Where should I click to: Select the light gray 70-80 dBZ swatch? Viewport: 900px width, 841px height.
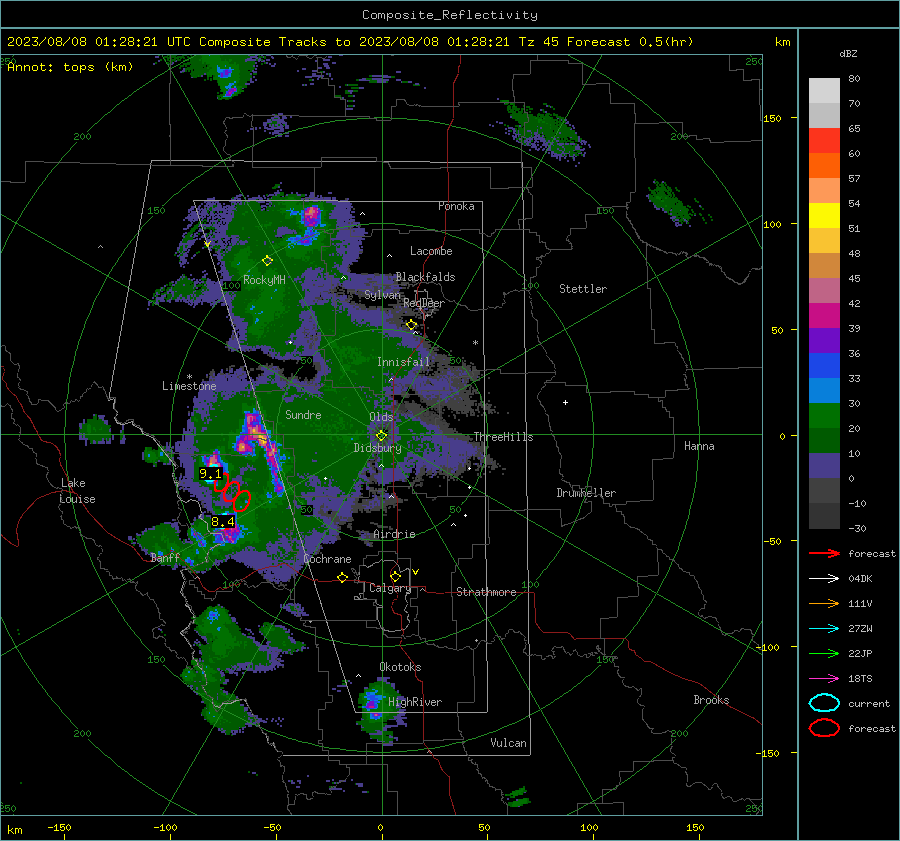tap(824, 91)
